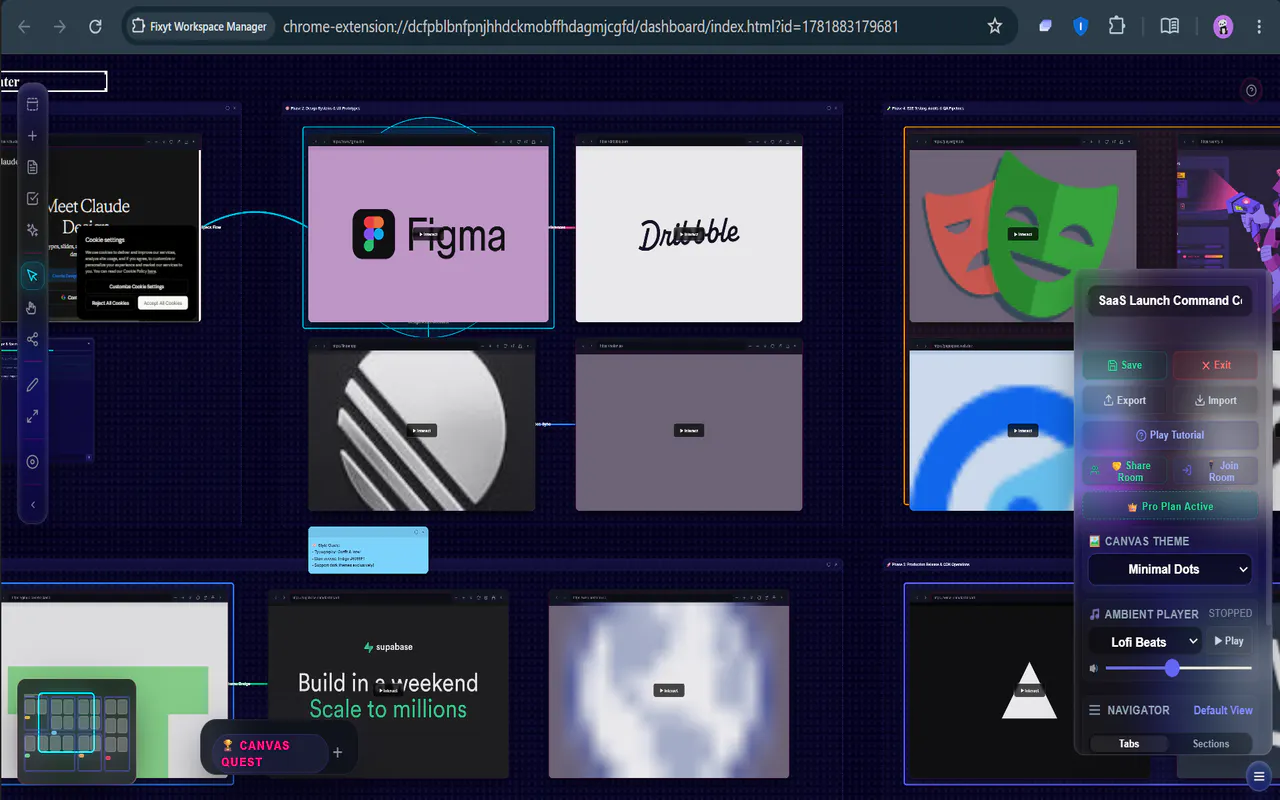Click the Default View link in Navigator

coord(1223,710)
